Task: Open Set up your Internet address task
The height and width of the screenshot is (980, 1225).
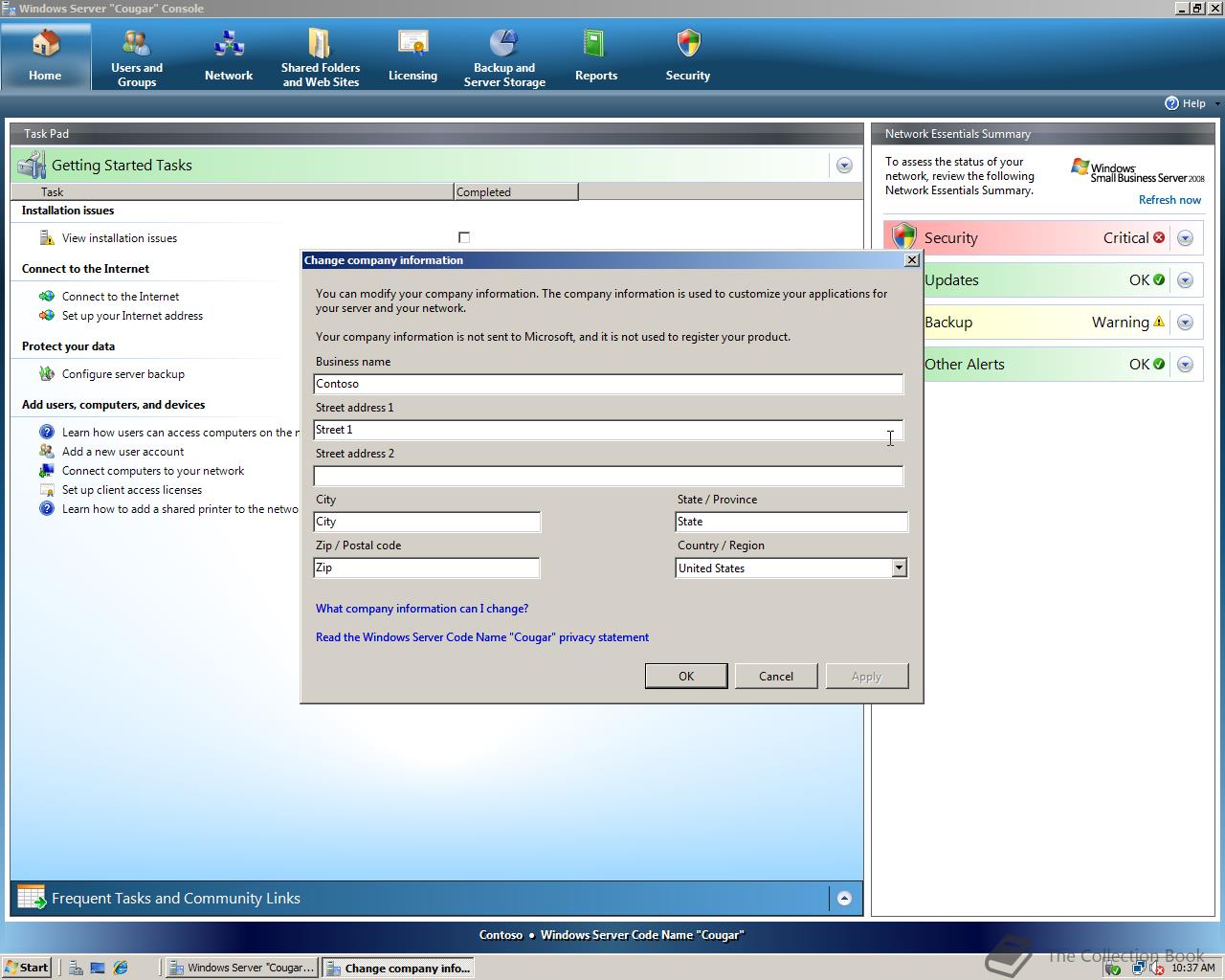Action: click(x=132, y=316)
